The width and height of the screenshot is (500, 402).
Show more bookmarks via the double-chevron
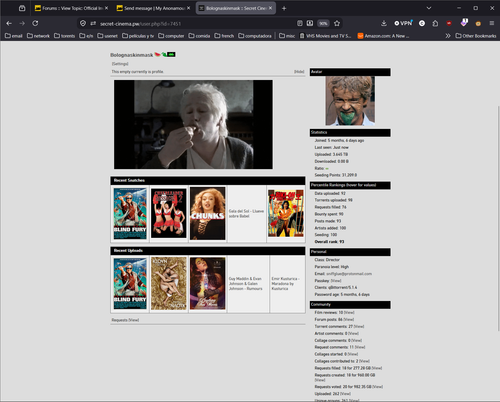pos(448,36)
